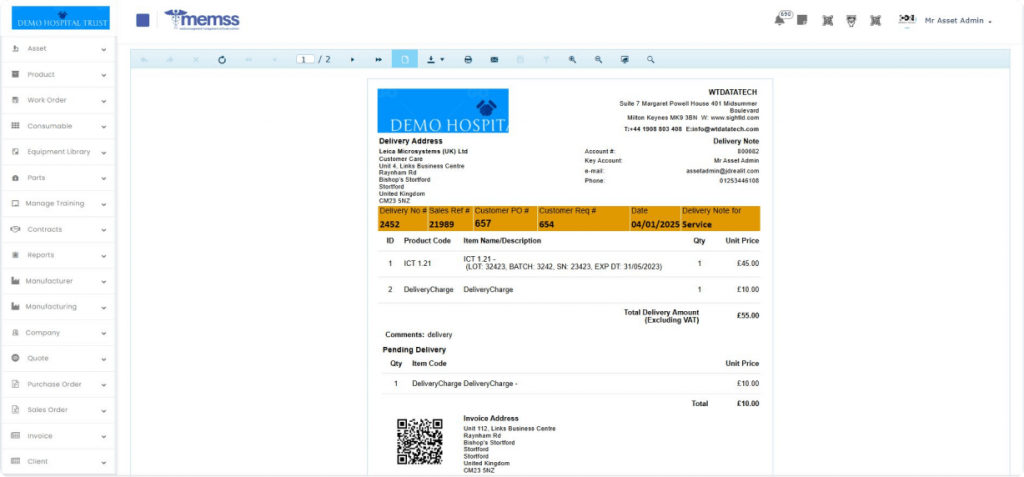Open report search magnifier

point(650,59)
